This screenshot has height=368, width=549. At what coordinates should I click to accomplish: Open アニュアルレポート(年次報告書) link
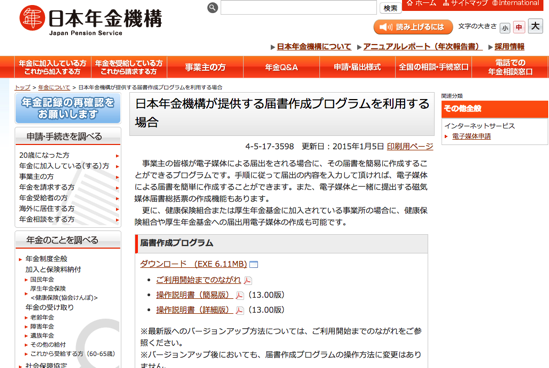tap(423, 47)
